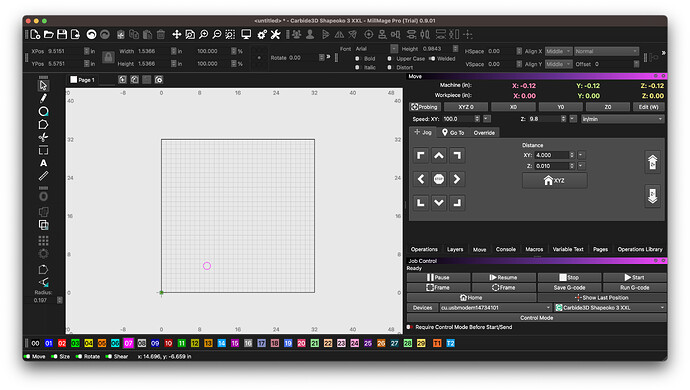690x390 pixels.
Task: Toggle the Shear switch in the status bar
Action: [x=109, y=357]
